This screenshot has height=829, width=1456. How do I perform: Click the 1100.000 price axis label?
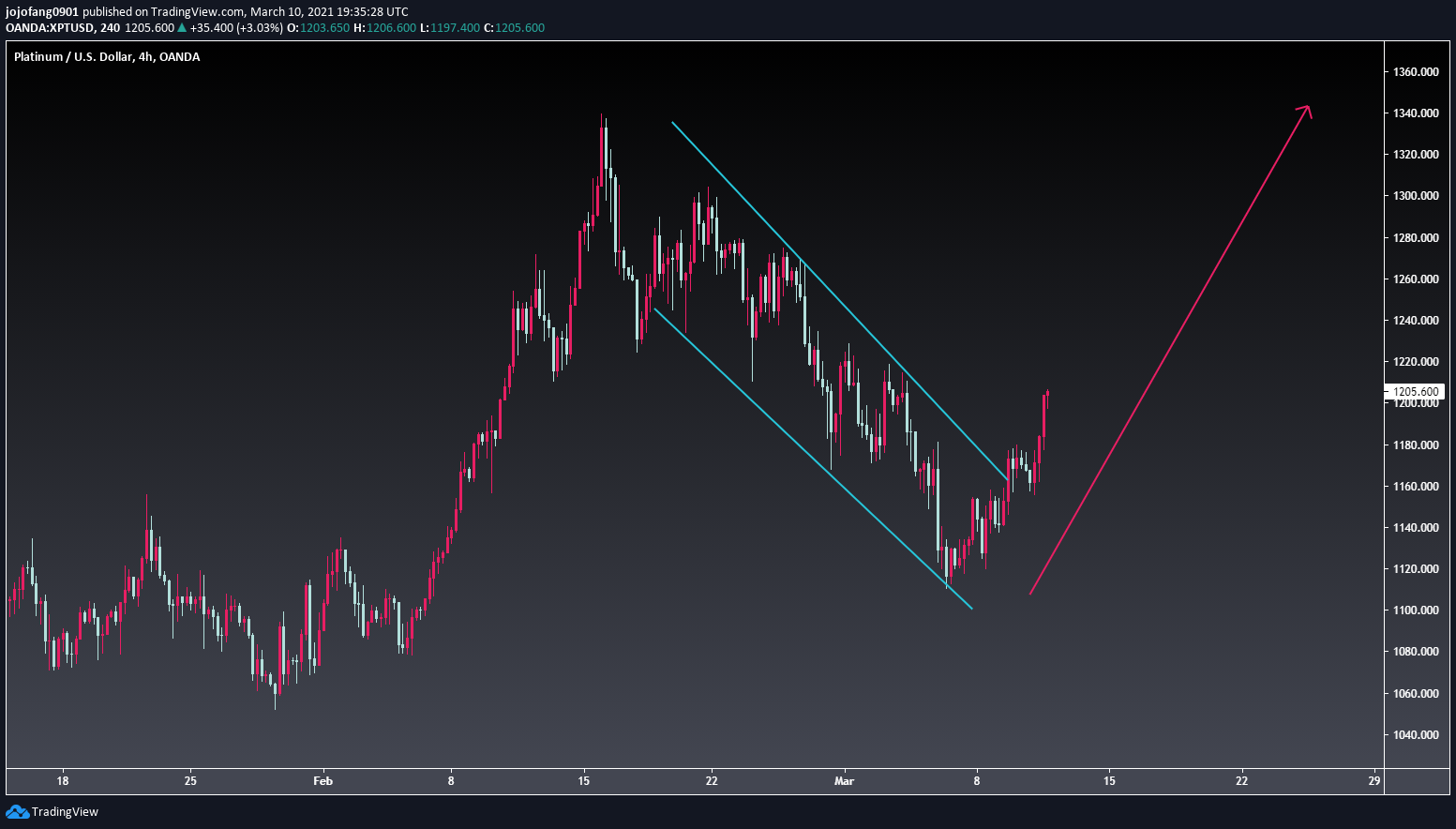coord(1416,610)
